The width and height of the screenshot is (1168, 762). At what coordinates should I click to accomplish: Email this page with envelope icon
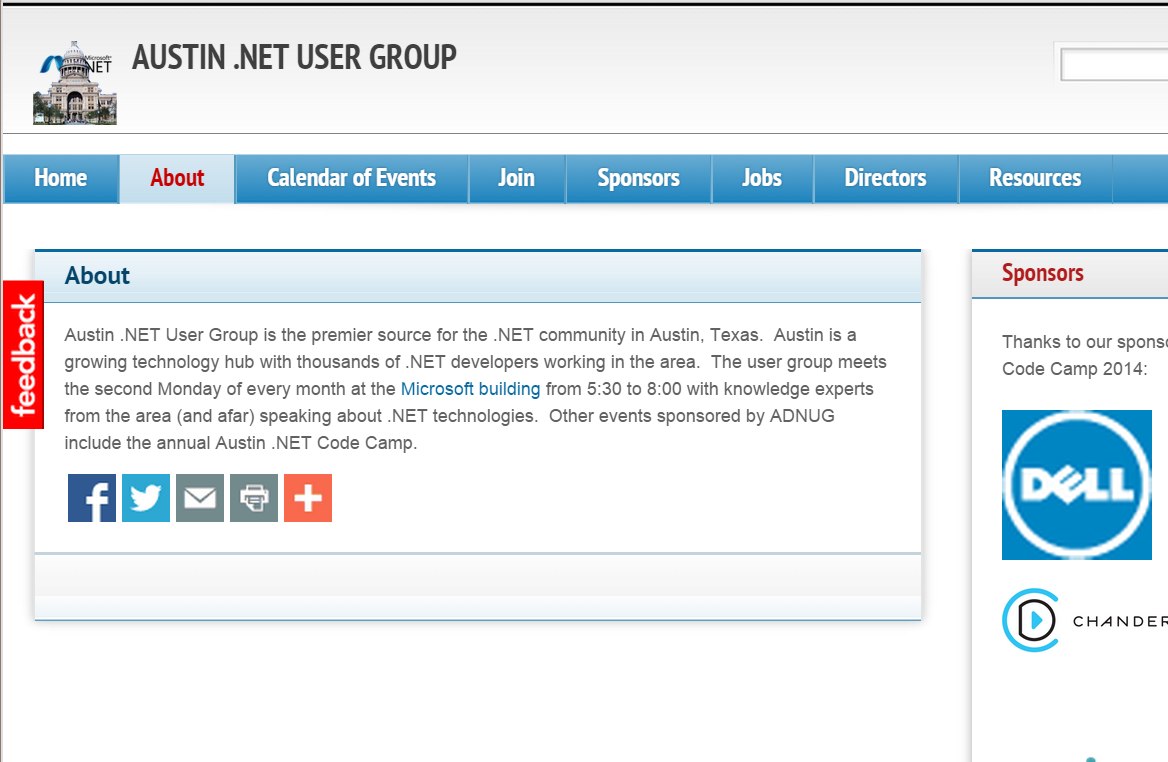200,498
